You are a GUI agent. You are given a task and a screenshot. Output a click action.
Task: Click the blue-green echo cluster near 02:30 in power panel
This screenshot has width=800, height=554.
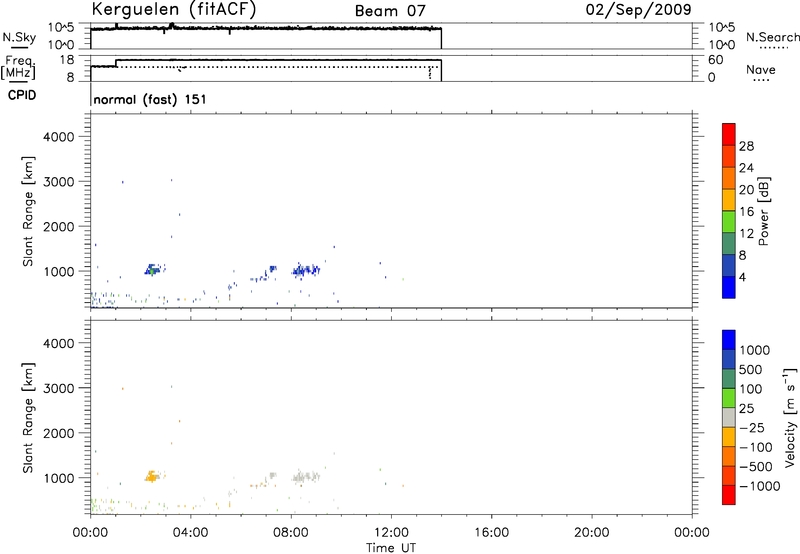pos(152,269)
